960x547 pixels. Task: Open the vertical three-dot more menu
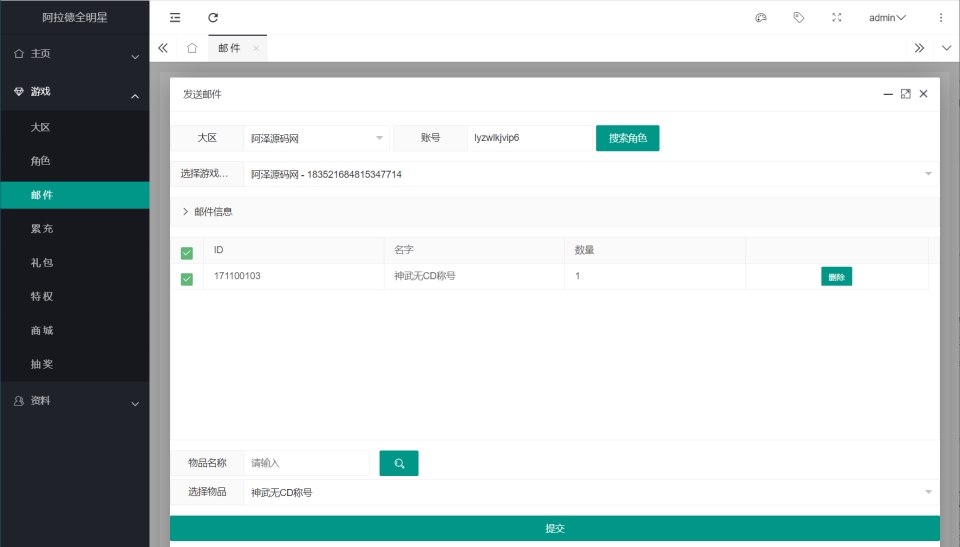pos(940,18)
